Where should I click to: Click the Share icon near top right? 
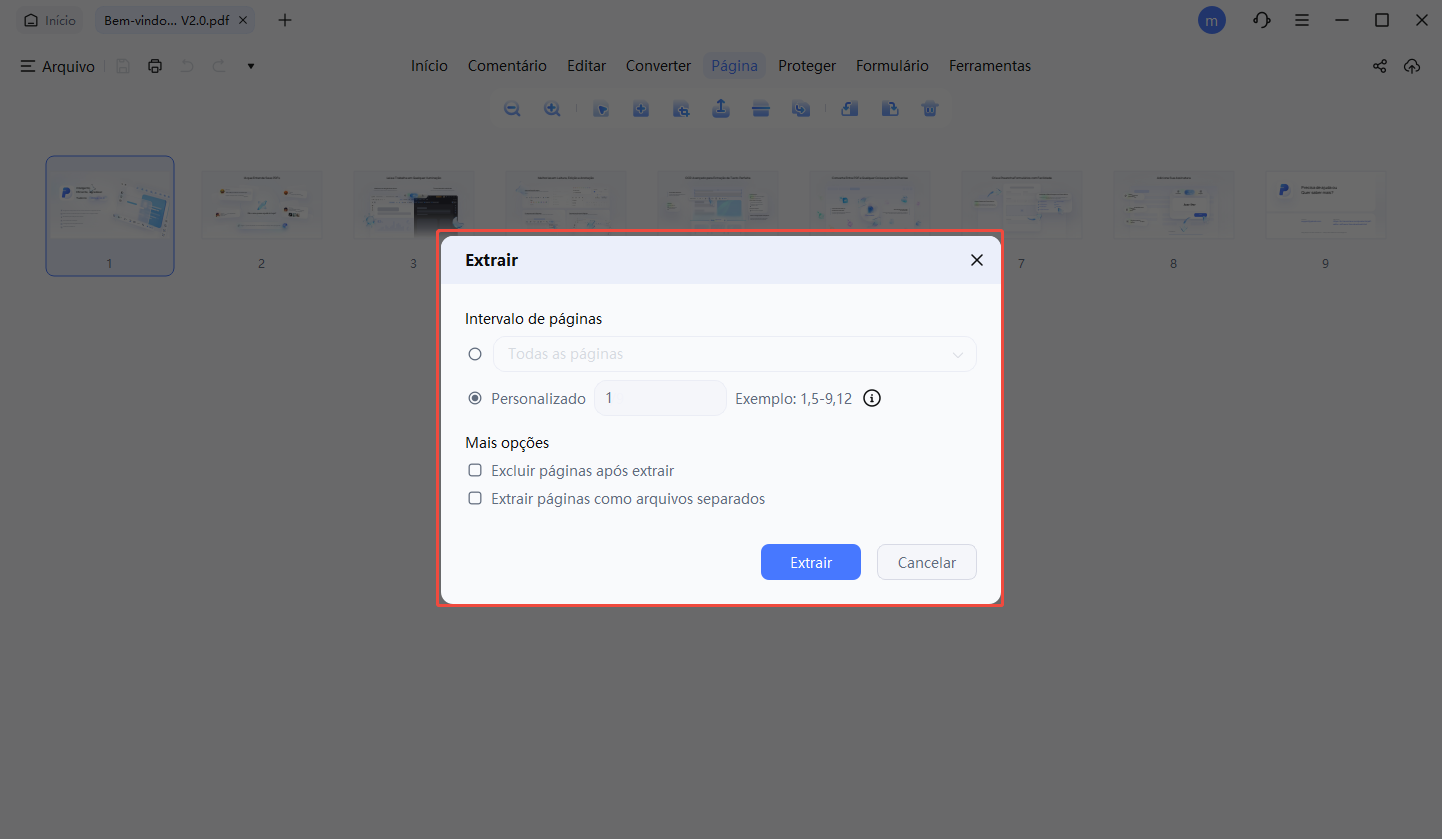[1380, 66]
